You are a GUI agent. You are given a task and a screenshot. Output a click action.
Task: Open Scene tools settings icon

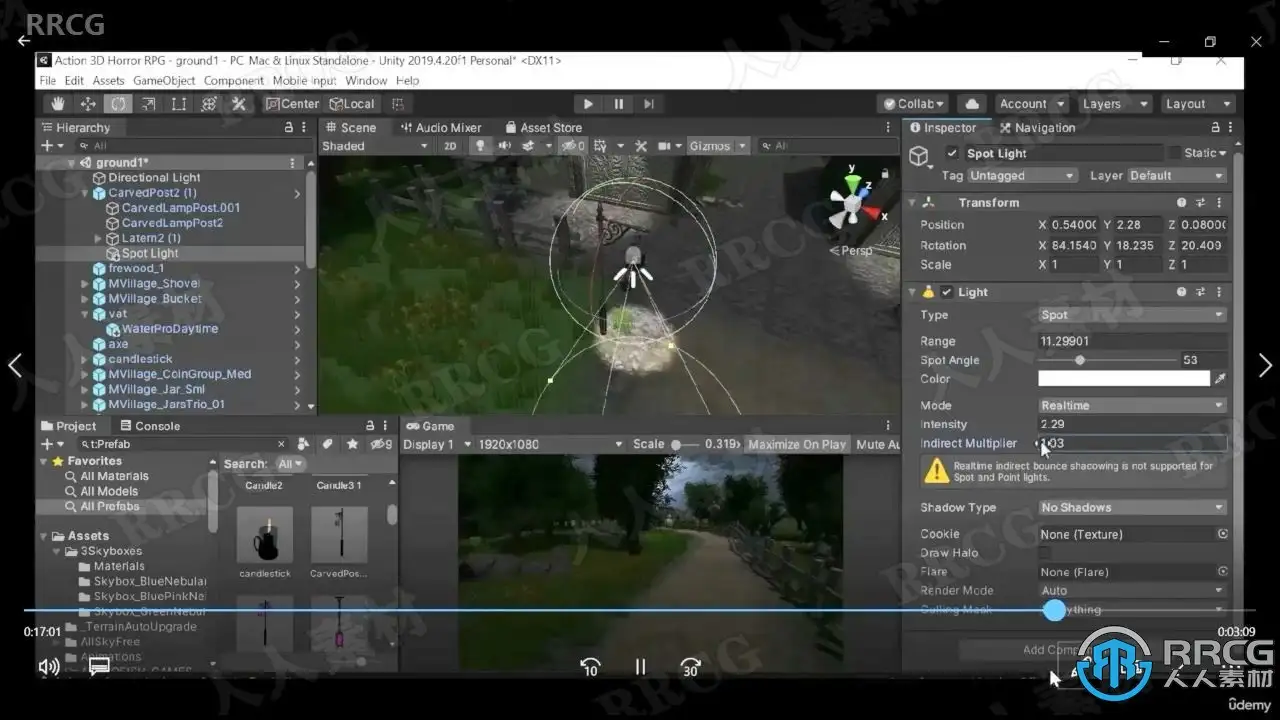coord(641,146)
